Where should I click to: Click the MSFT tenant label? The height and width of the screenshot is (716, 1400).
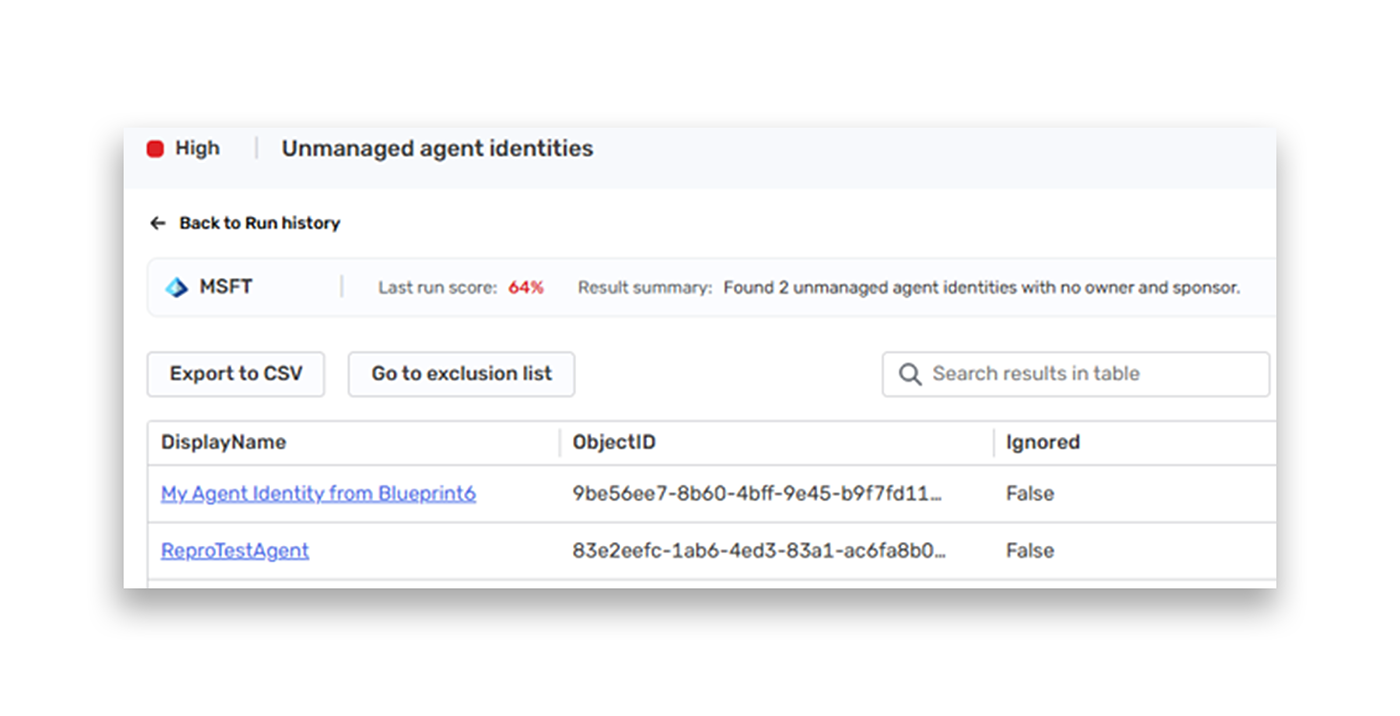click(226, 287)
